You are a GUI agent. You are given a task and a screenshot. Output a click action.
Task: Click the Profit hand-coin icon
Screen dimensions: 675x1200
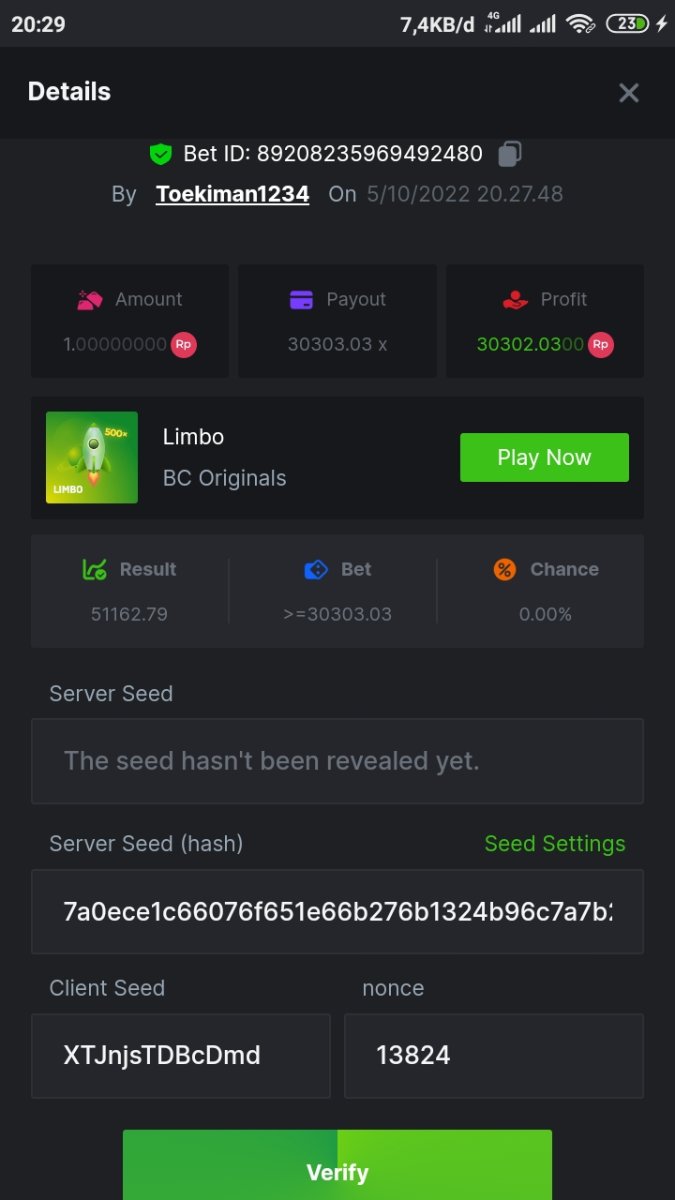click(515, 299)
